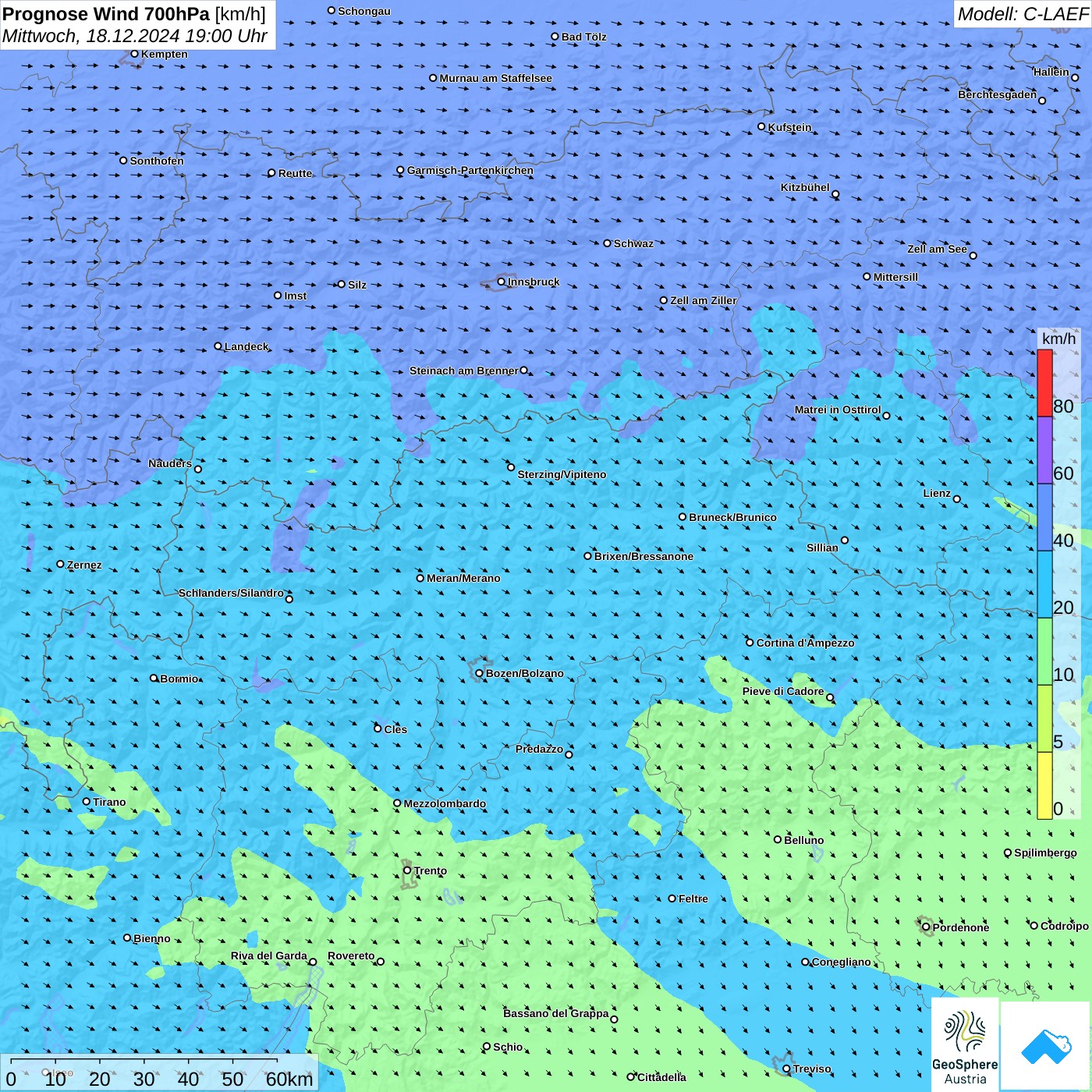The image size is (1092, 1092).
Task: Click the 'Prognose Wind 700hPa' title text
Action: (x=106, y=14)
